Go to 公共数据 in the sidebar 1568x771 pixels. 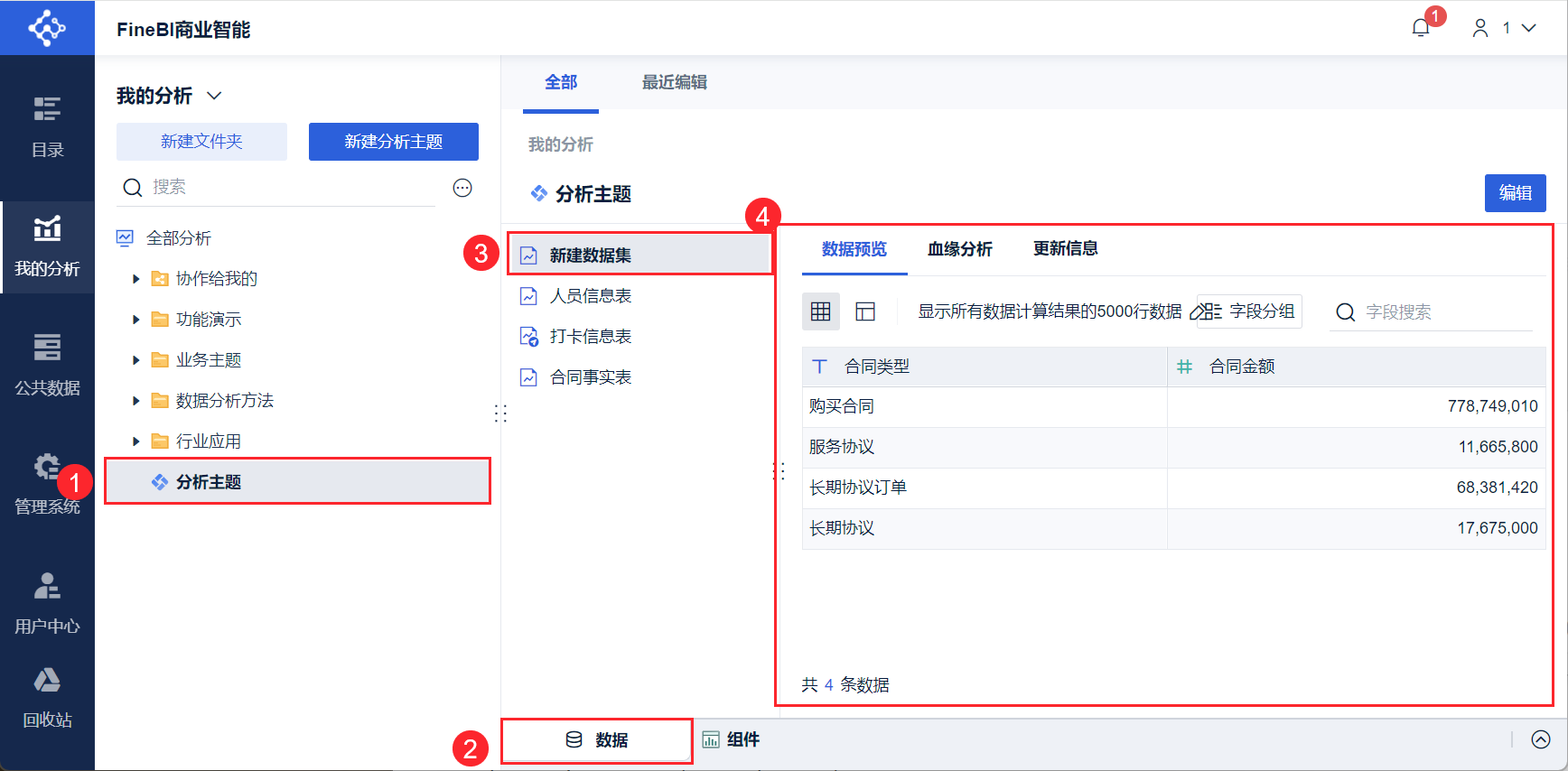click(x=47, y=365)
